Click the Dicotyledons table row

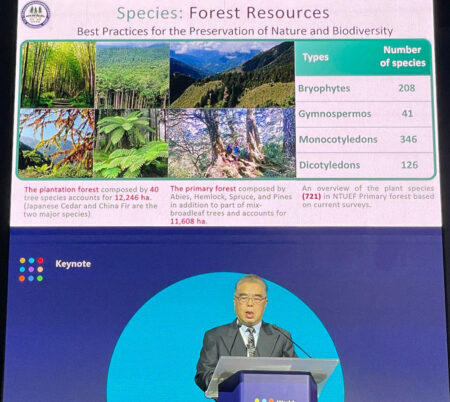pos(365,165)
